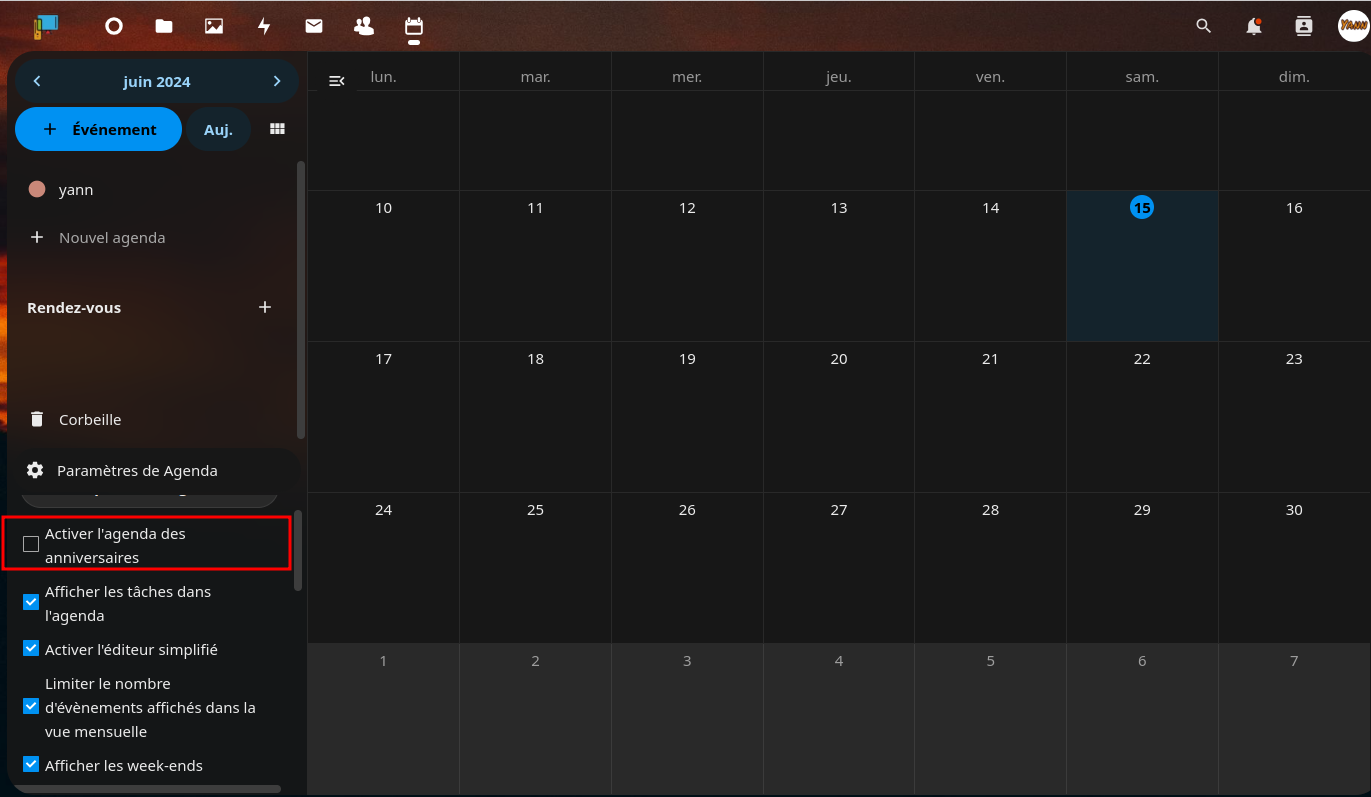The image size is (1371, 797).
Task: Click the '+ Événement' button
Action: point(99,129)
